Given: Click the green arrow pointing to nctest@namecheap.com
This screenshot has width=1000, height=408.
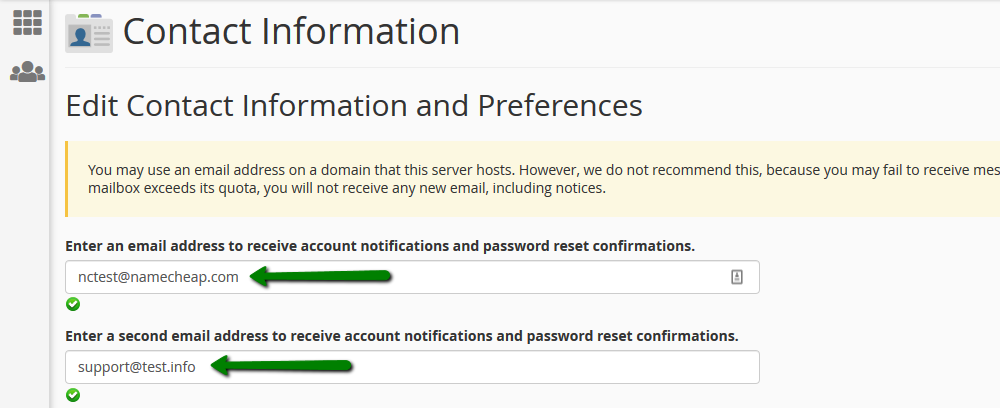Looking at the screenshot, I should [x=320, y=277].
